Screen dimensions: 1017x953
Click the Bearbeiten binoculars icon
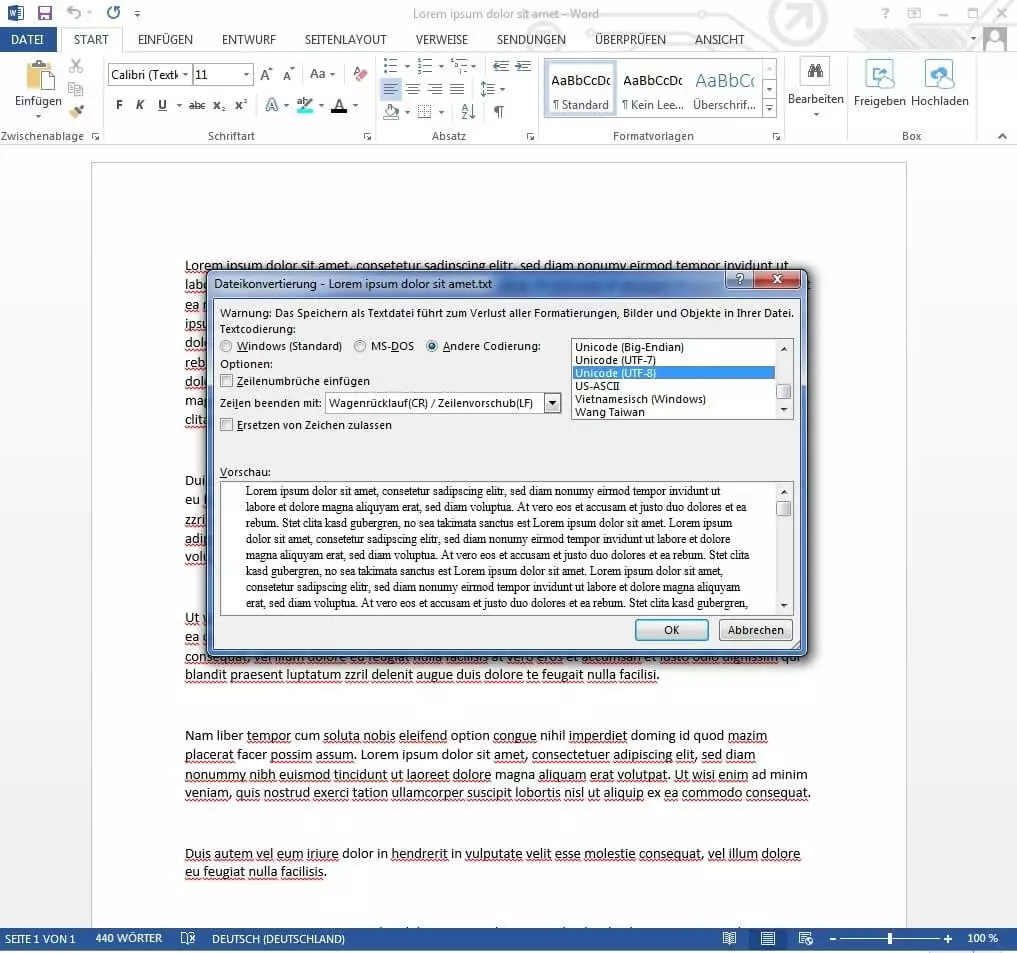815,72
